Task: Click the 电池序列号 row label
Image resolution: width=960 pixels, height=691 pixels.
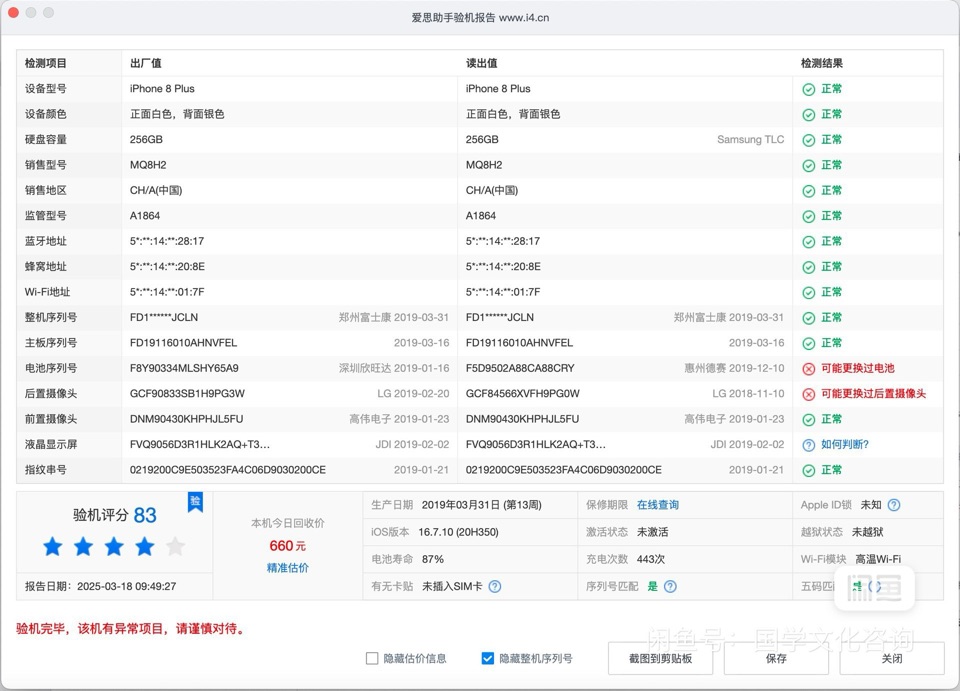Action: [51, 368]
